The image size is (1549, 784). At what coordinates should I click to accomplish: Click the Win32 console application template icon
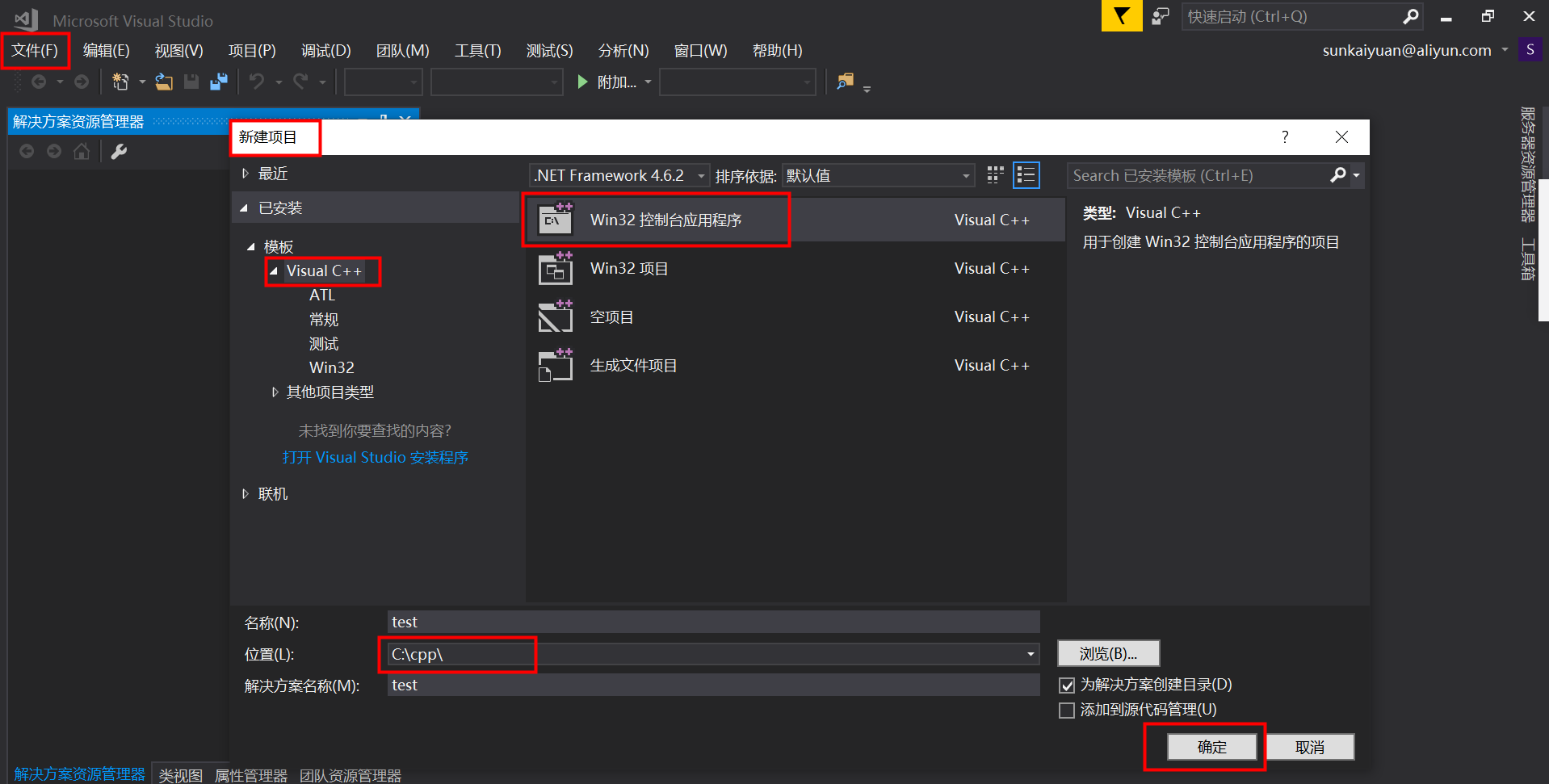pos(556,219)
